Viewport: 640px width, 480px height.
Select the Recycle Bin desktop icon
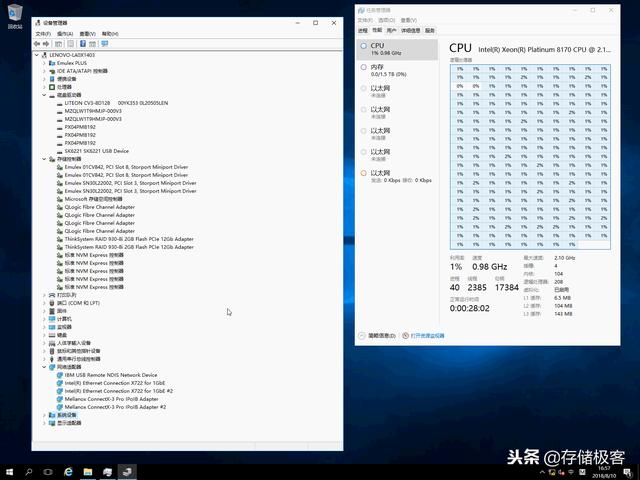(15, 16)
